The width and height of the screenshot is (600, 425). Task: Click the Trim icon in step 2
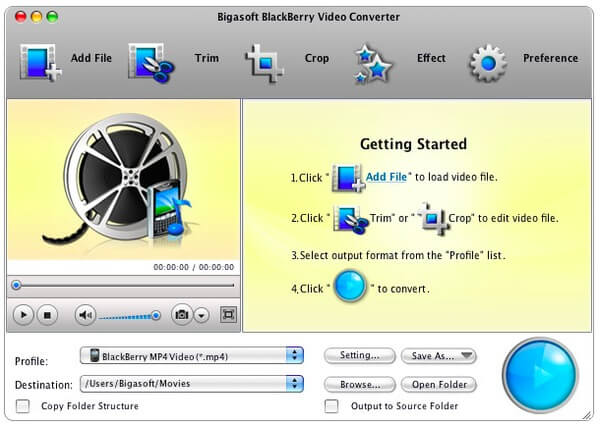pyautogui.click(x=351, y=219)
